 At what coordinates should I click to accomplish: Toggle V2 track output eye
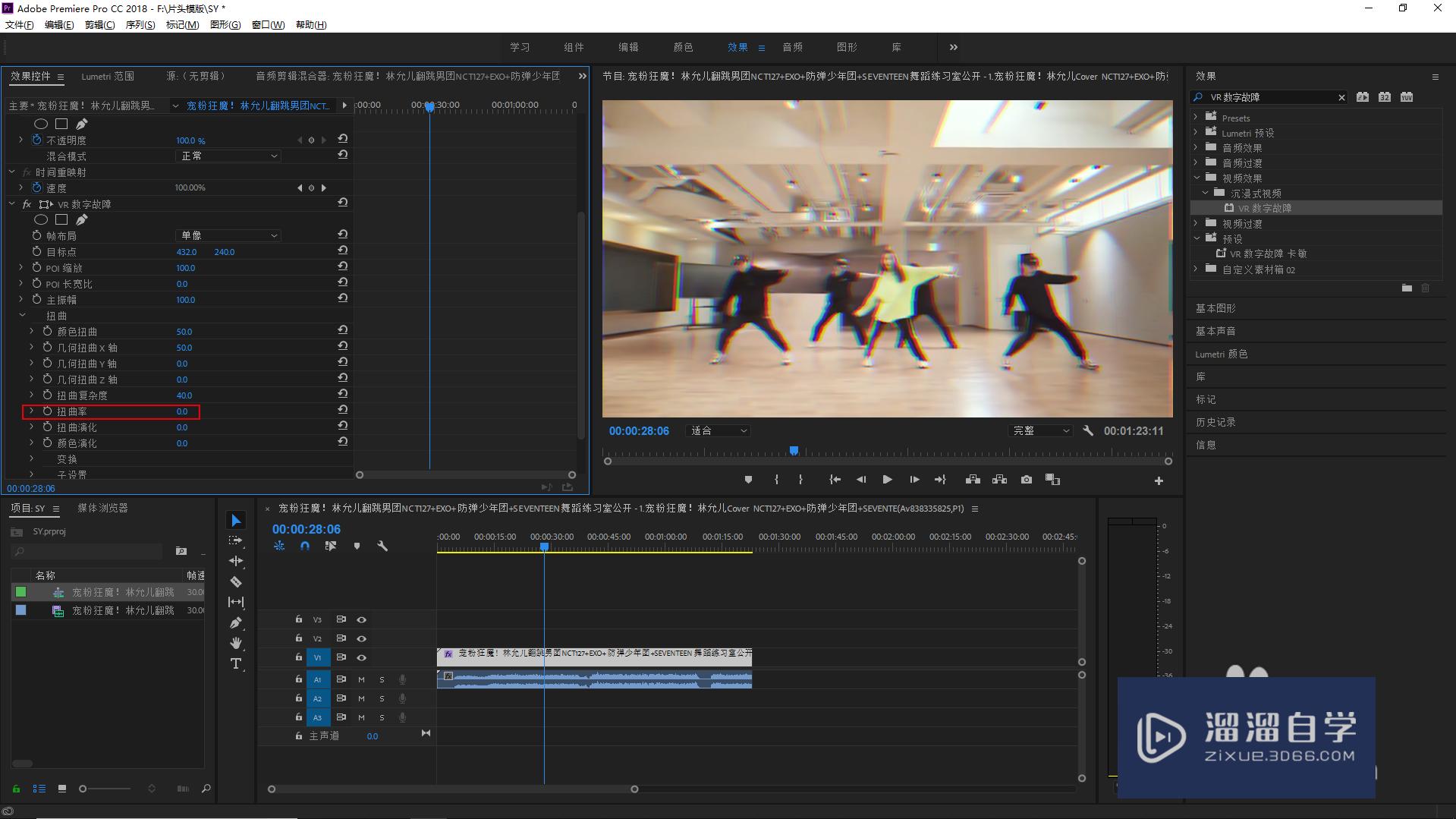pos(362,638)
